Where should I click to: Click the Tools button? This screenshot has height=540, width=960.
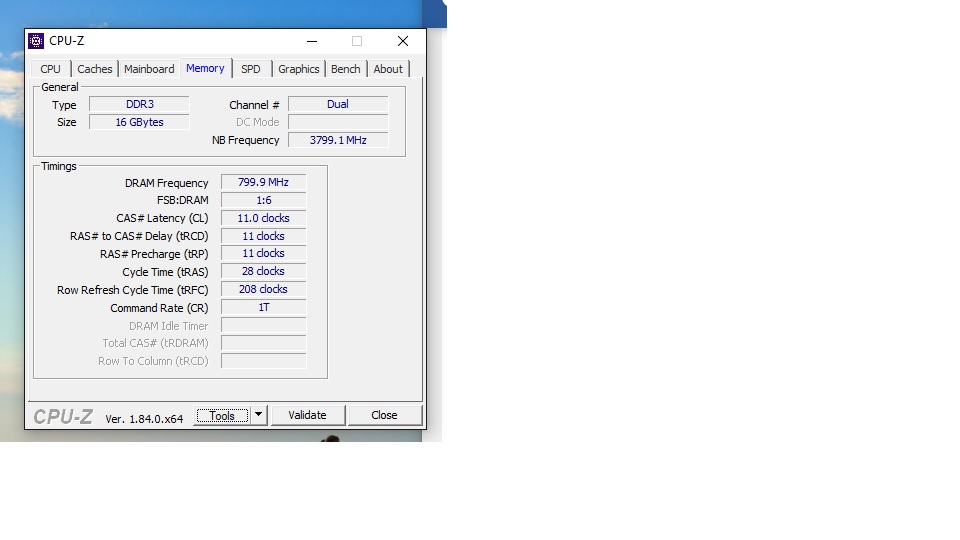click(x=222, y=416)
